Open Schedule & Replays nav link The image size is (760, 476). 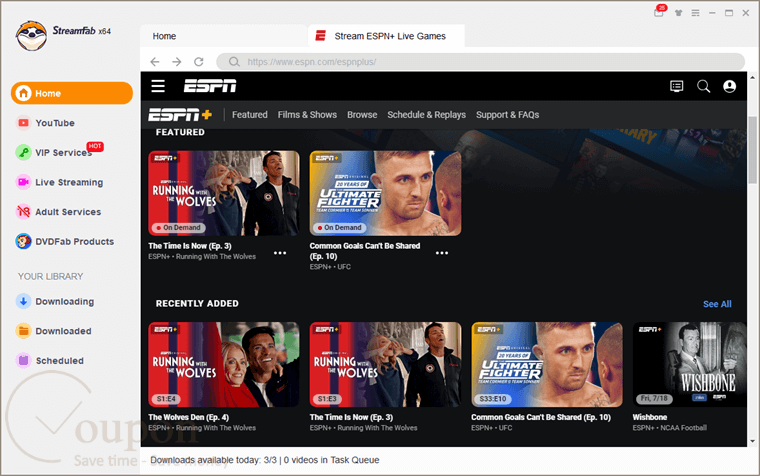click(427, 115)
